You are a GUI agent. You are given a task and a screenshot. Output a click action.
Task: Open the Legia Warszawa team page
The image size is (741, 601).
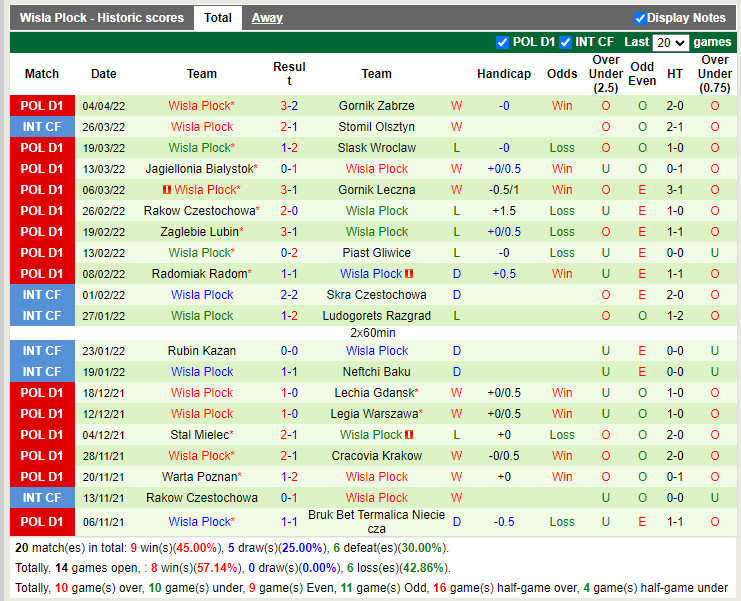[374, 414]
